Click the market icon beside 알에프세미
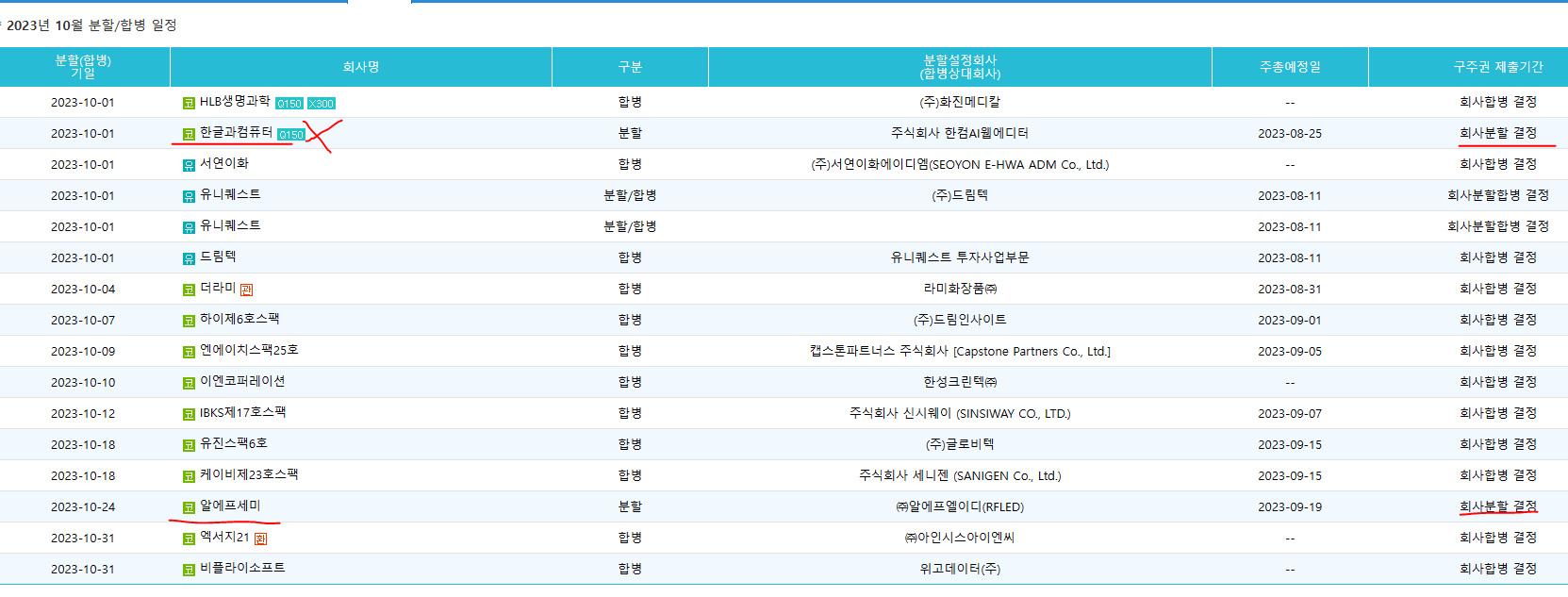This screenshot has height=597, width=1568. (x=189, y=507)
